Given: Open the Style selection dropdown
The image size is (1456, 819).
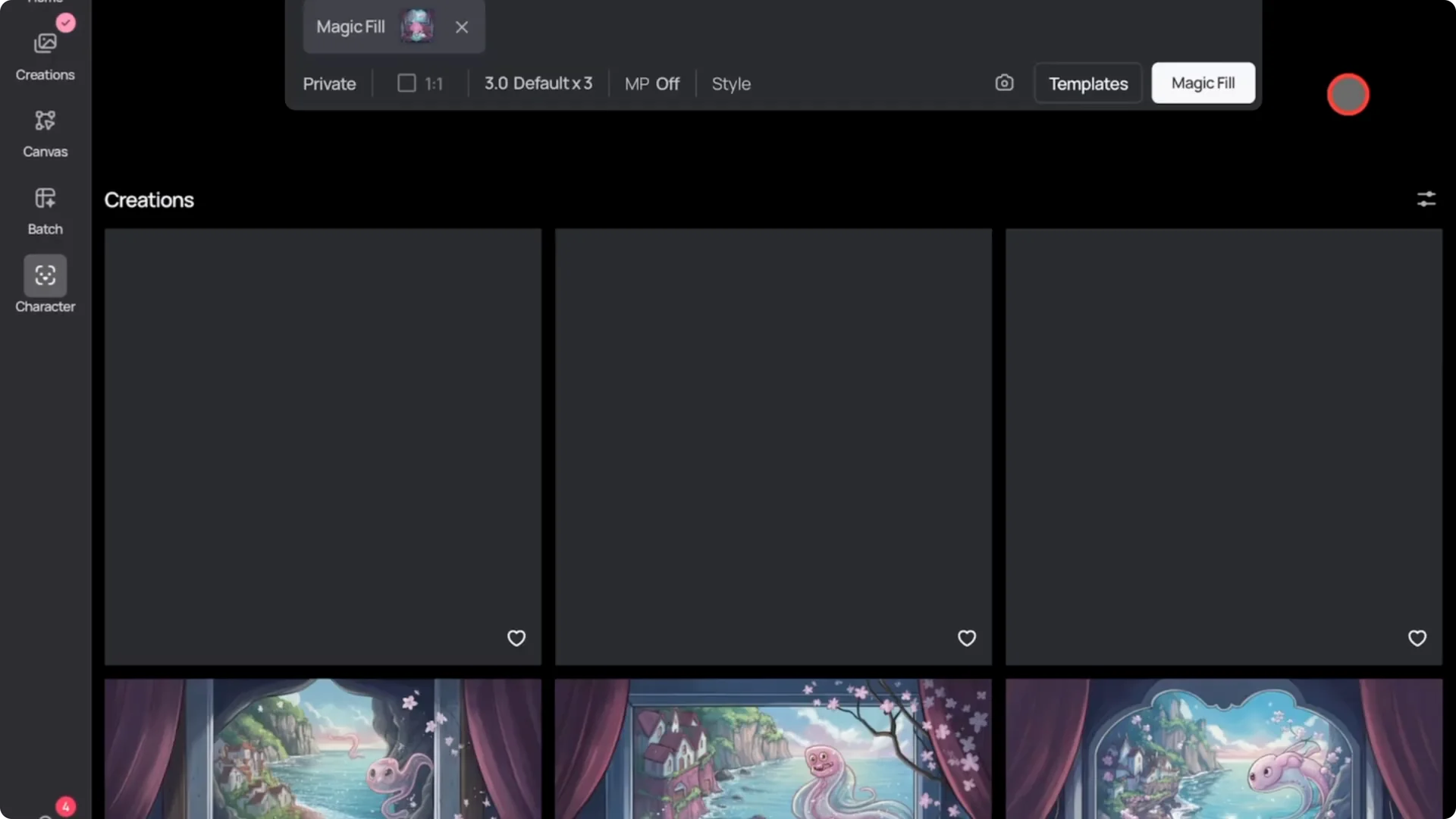Looking at the screenshot, I should (x=731, y=83).
